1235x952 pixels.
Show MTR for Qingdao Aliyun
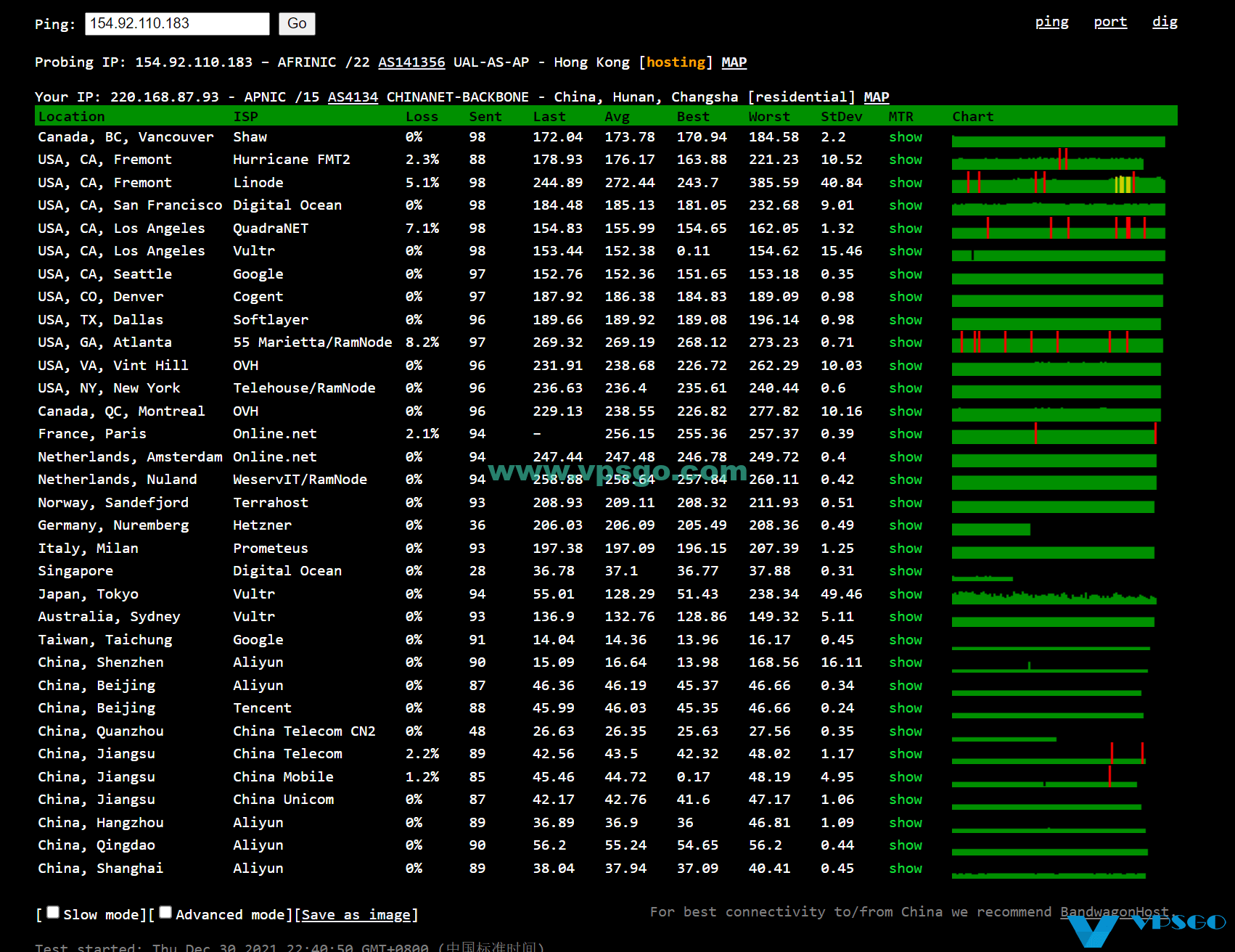[x=906, y=845]
